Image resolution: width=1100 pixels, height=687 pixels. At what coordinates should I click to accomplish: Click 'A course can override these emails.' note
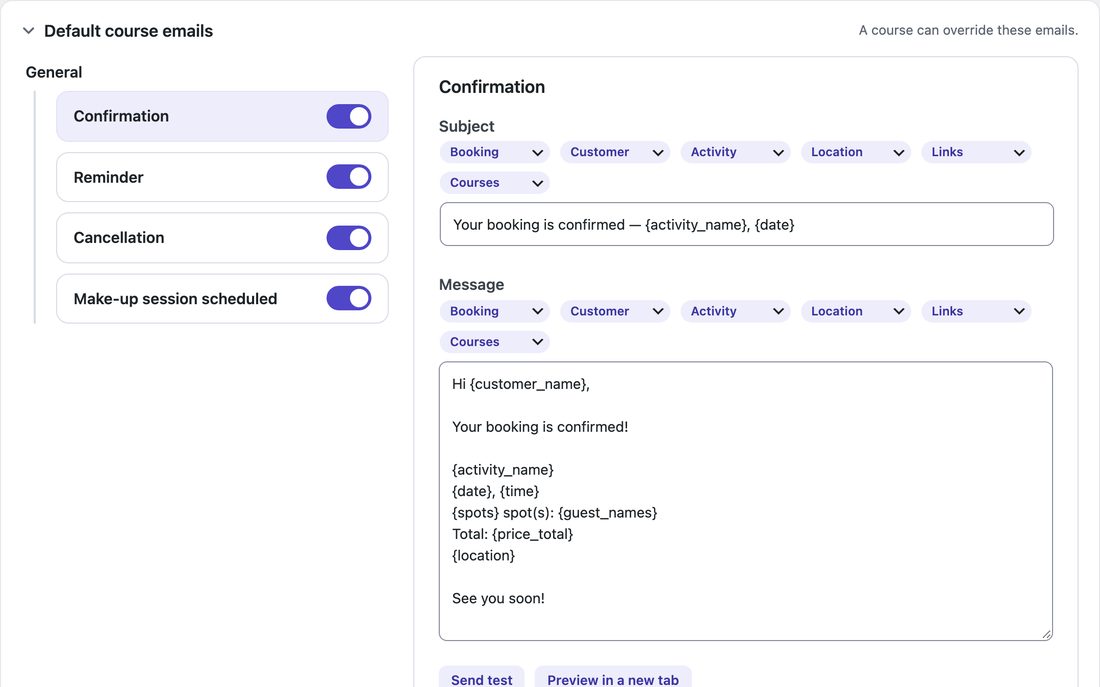968,30
